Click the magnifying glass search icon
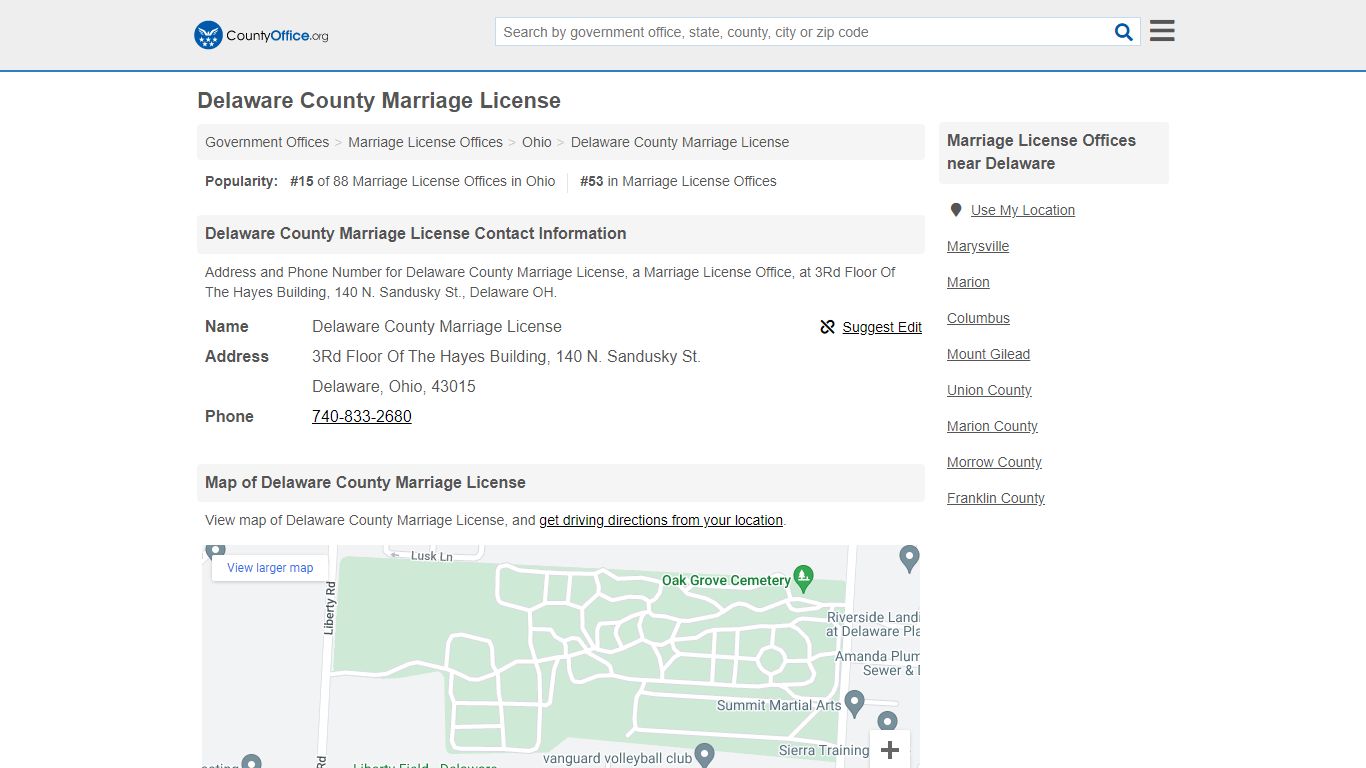 [x=1124, y=32]
